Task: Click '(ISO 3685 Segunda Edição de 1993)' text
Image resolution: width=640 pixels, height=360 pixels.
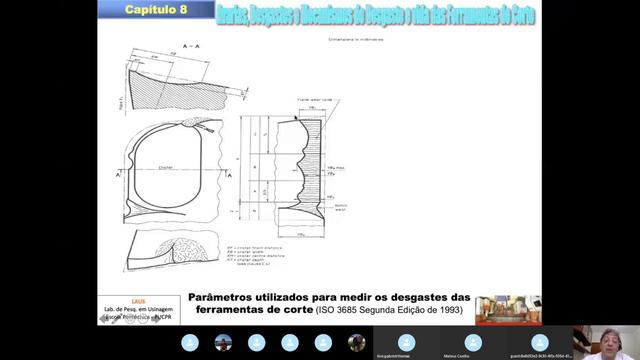Action: pyautogui.click(x=389, y=310)
